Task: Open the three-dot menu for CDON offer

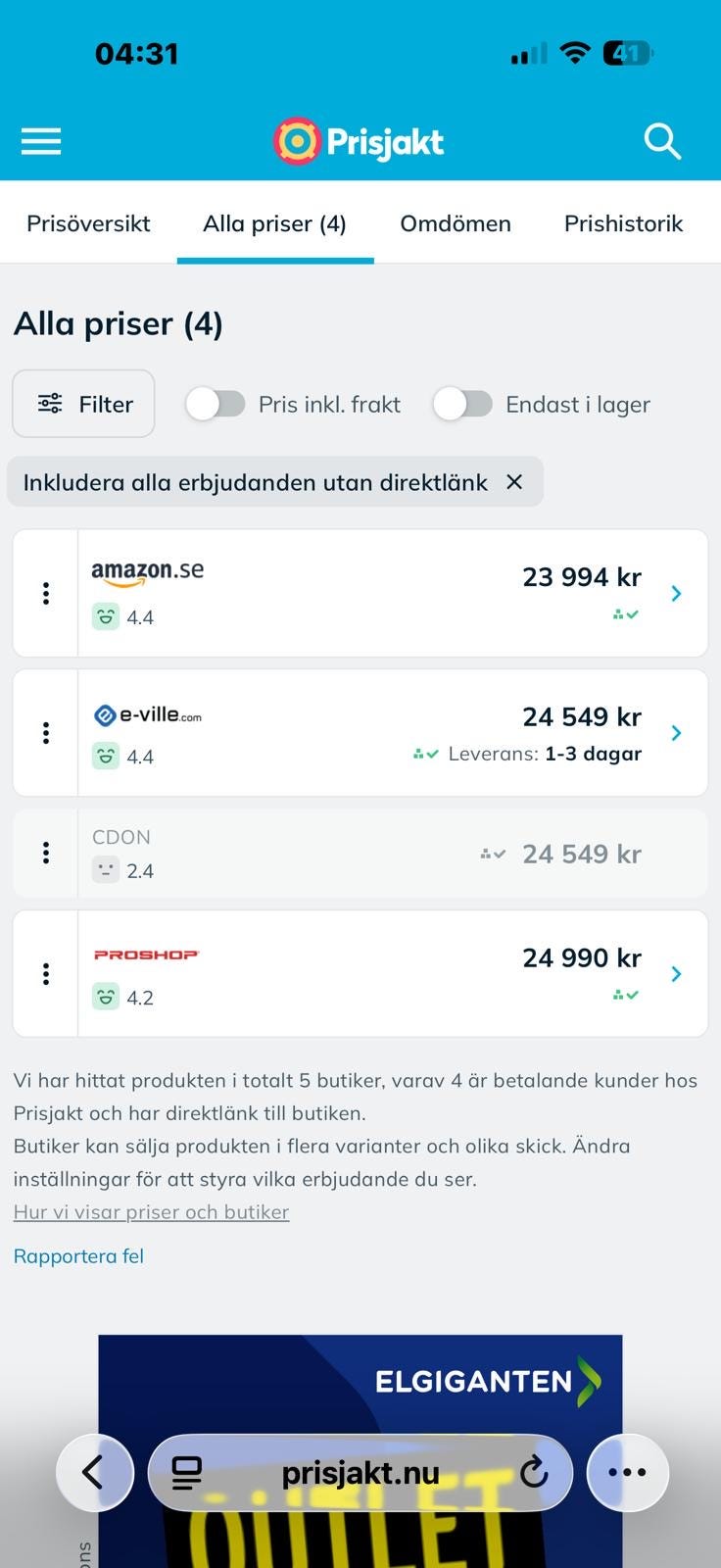Action: point(46,854)
